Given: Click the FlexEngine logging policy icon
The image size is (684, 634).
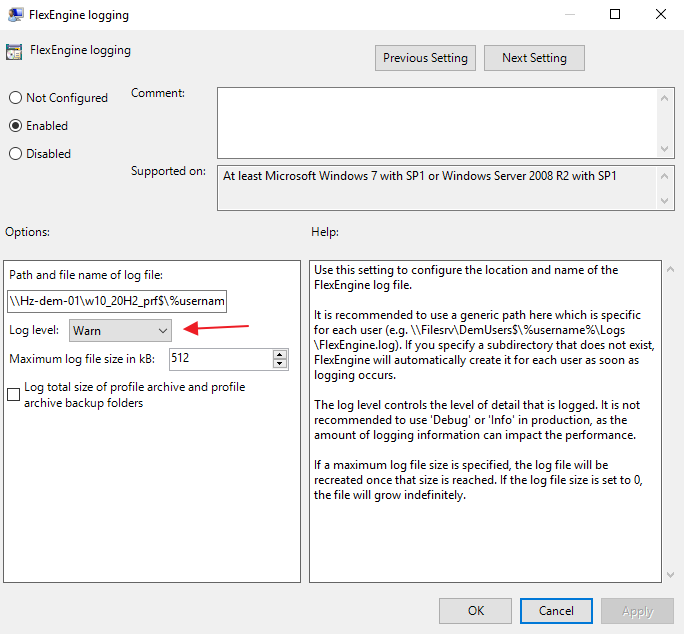Looking at the screenshot, I should (14, 53).
